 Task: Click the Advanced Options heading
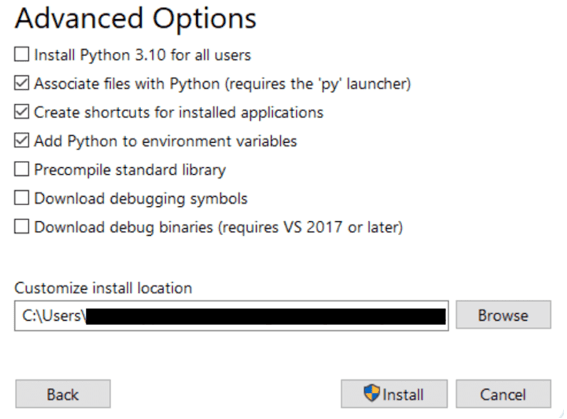tap(136, 19)
